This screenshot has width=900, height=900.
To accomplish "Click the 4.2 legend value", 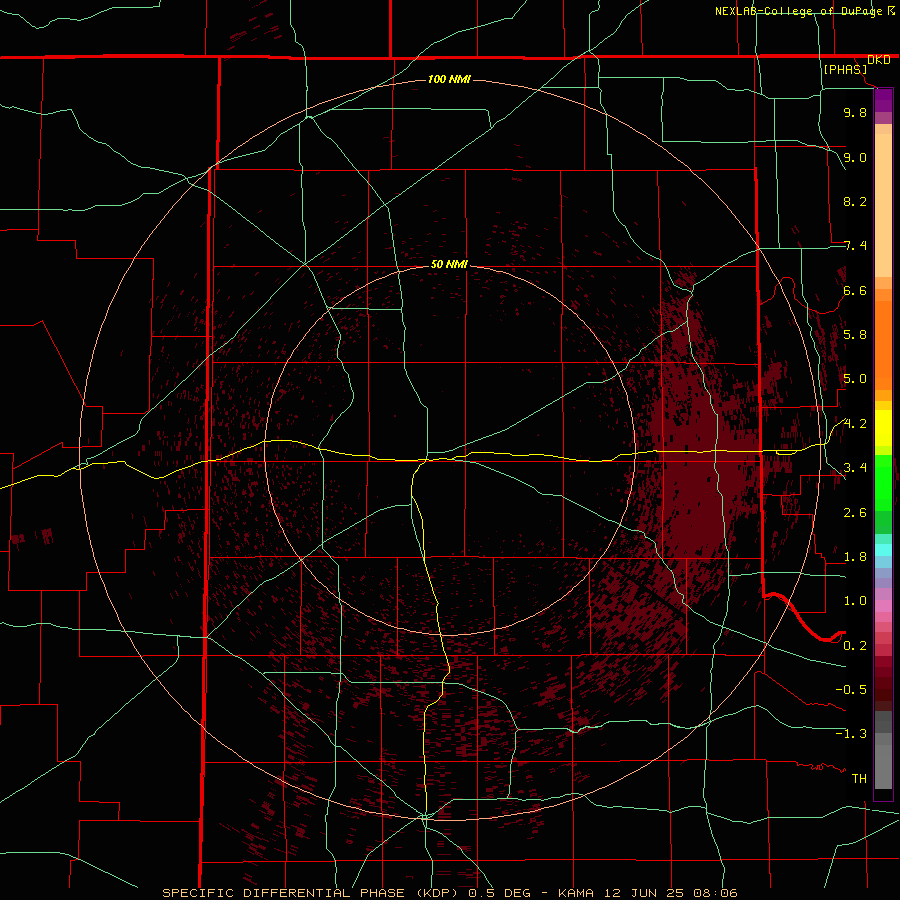I will pos(855,424).
